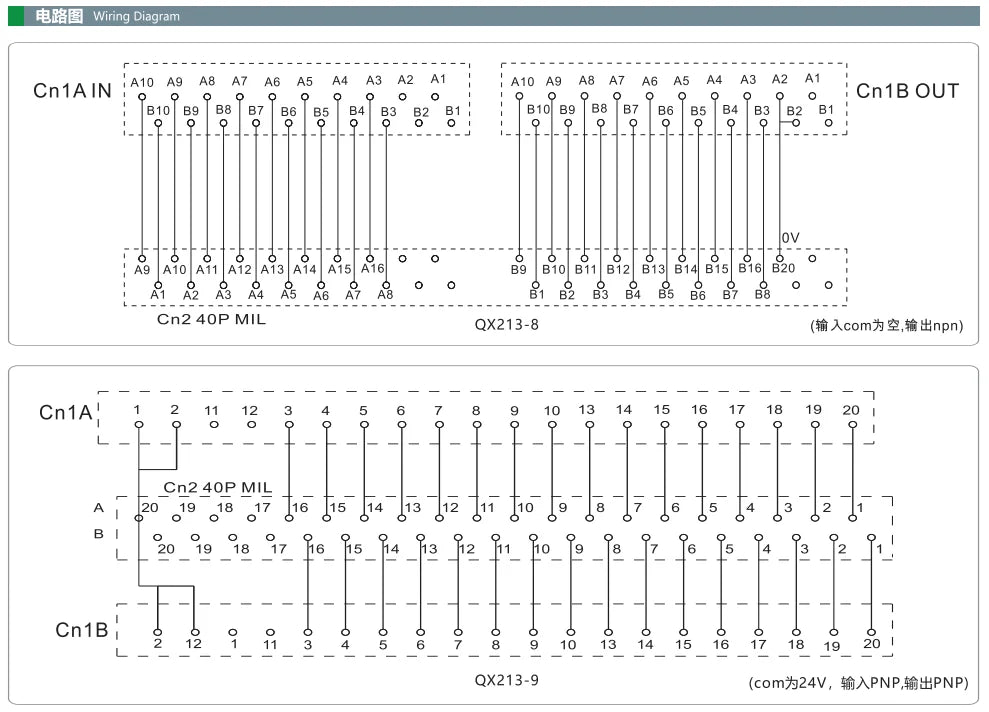Select the Cn1B OUT connector label
The width and height of the screenshot is (989, 712).
click(x=907, y=91)
